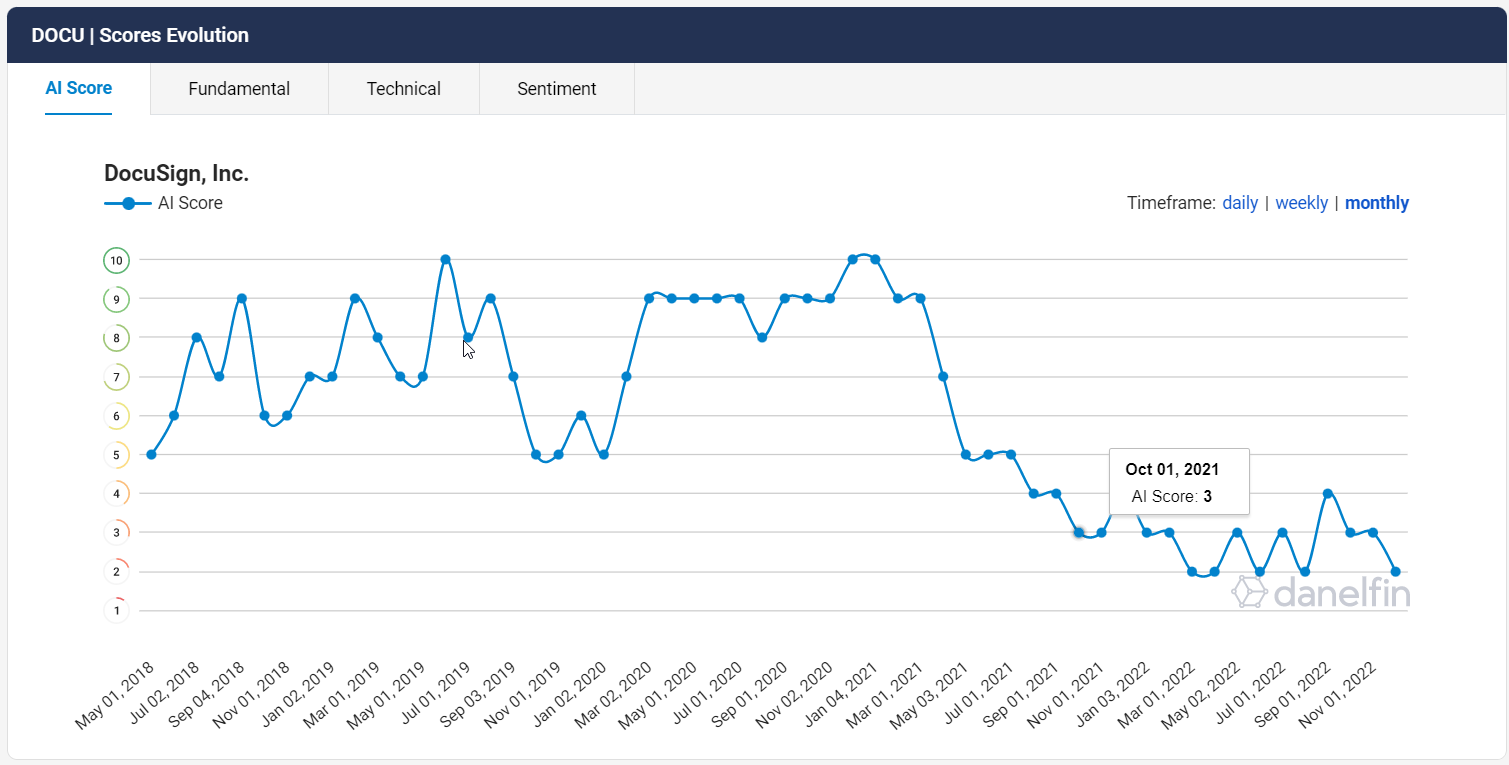Click the Nov 02, 2020 data point

(x=830, y=298)
